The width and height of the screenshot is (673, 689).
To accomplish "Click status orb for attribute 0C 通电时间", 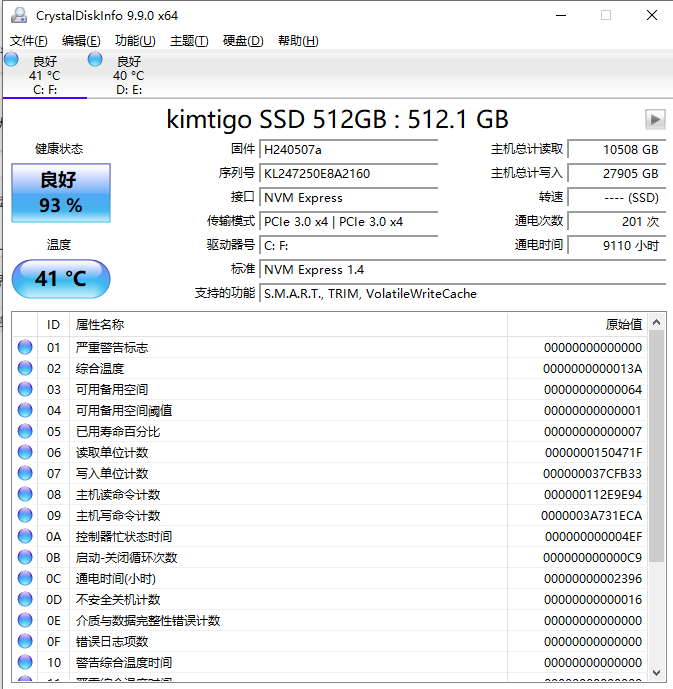I will 25,578.
